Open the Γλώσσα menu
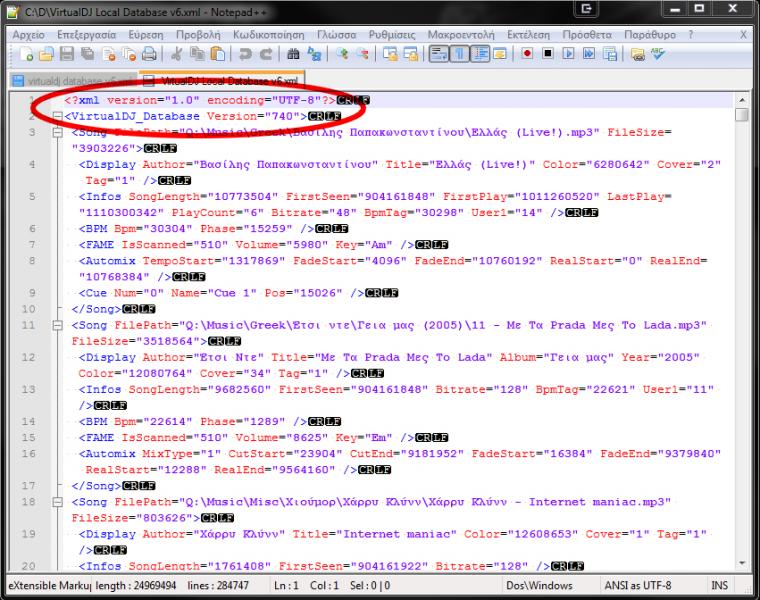The image size is (760, 600). [x=336, y=35]
